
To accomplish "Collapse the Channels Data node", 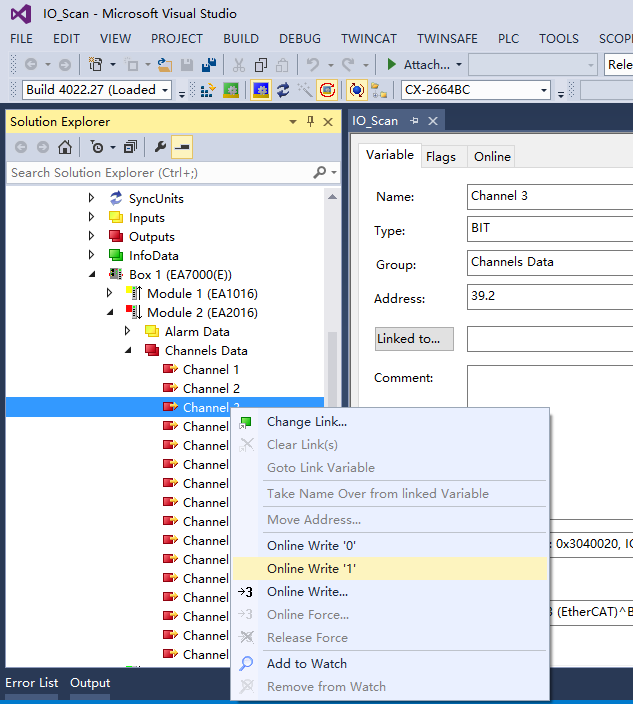I will (128, 350).
